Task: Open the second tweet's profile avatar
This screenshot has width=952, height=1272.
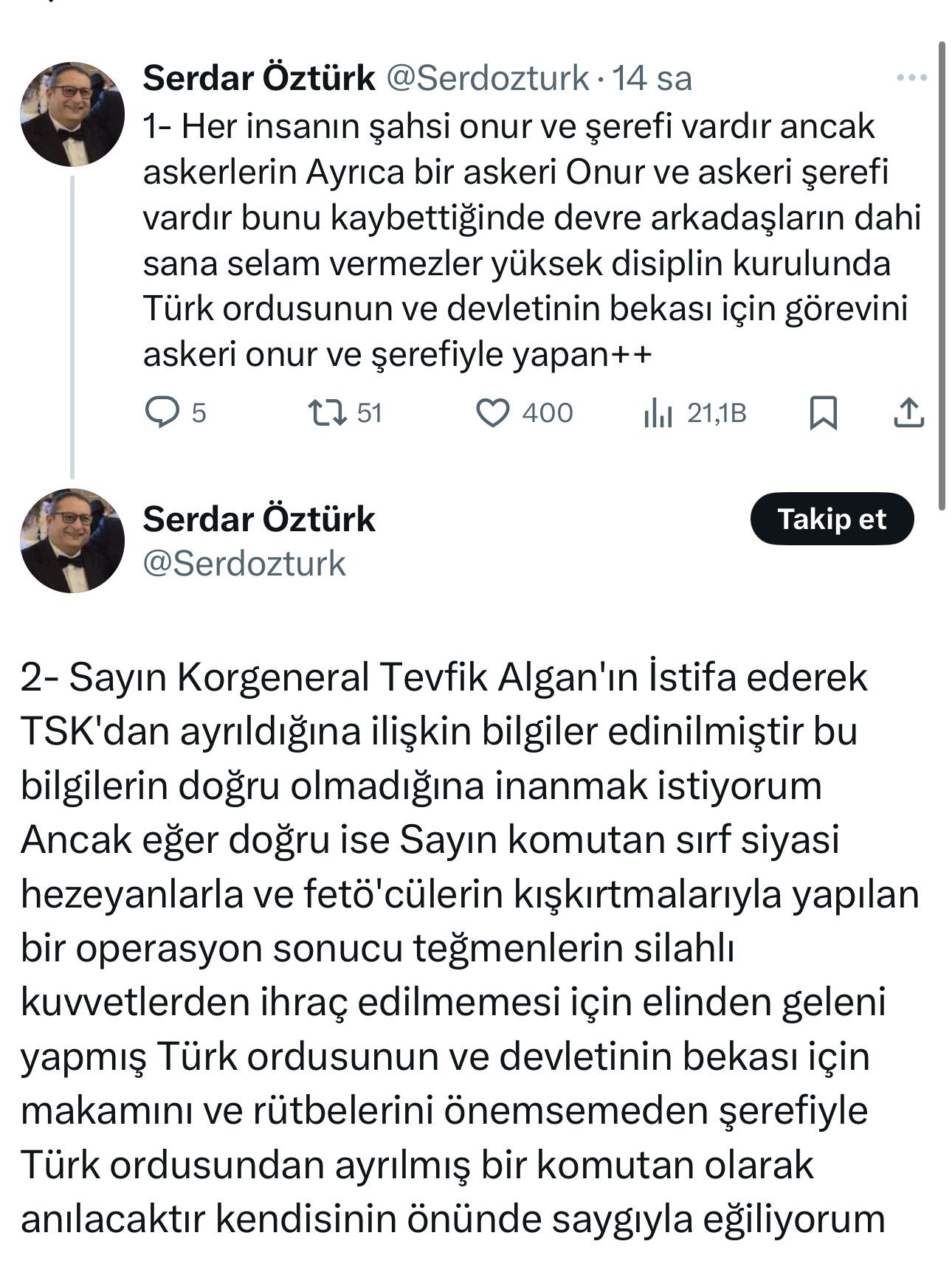Action: (72, 541)
